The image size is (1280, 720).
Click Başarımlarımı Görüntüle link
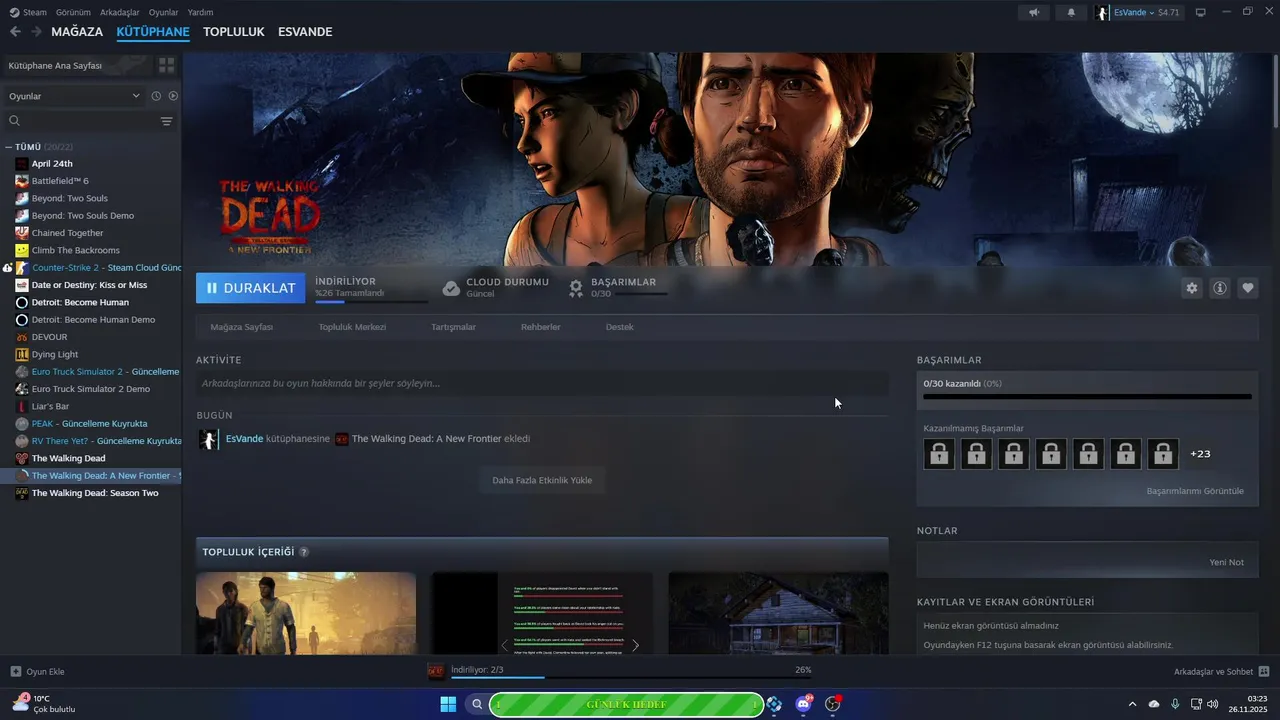(x=1195, y=491)
